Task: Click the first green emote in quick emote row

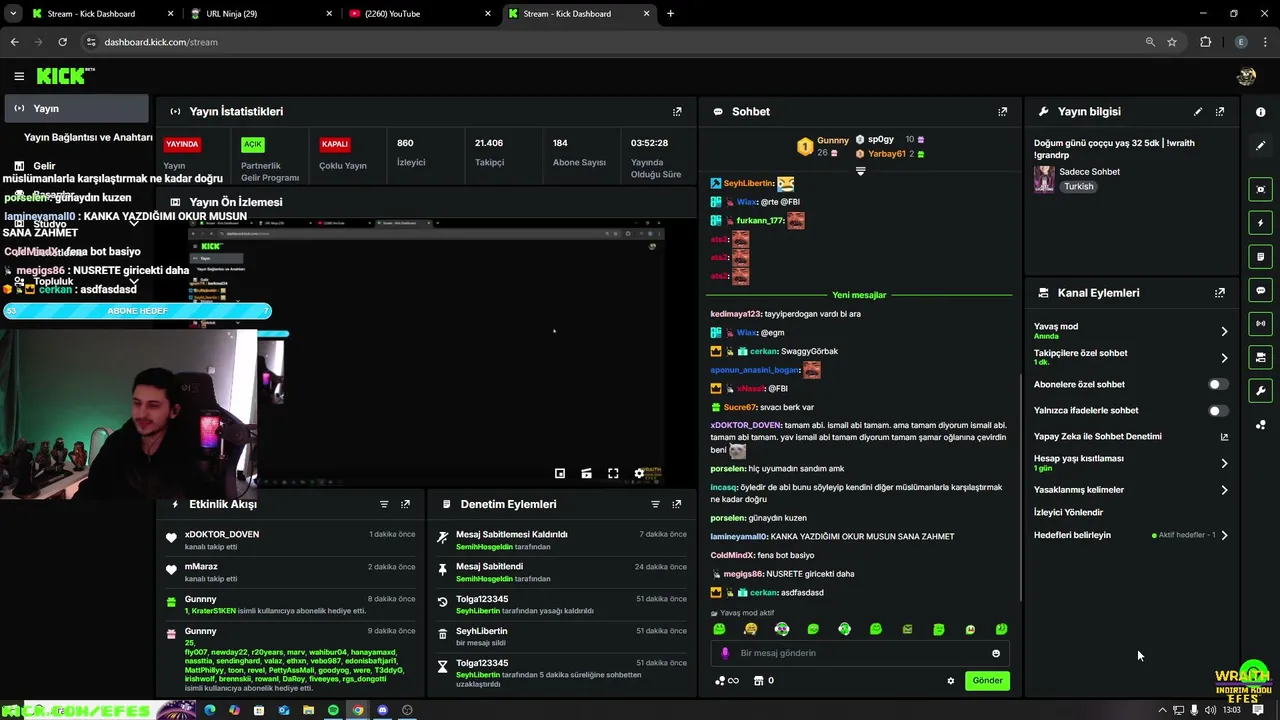Action: (x=719, y=629)
